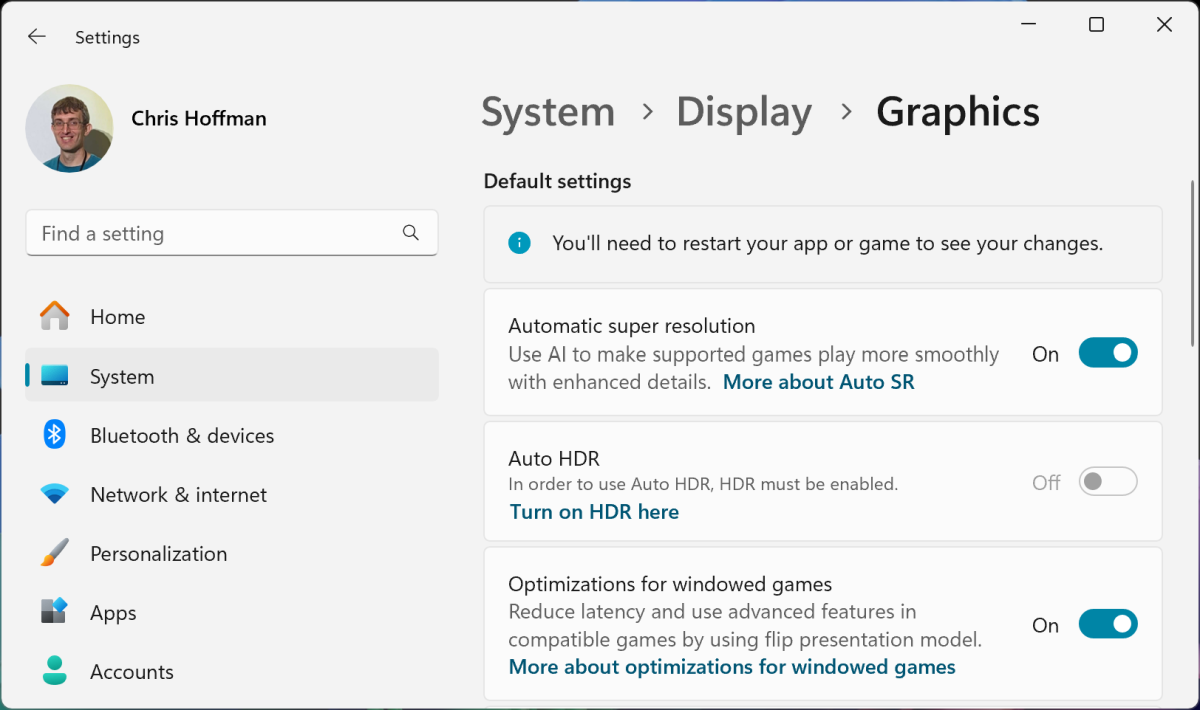This screenshot has height=710, width=1200.
Task: Go to Network & internet settings
Action: (232, 494)
